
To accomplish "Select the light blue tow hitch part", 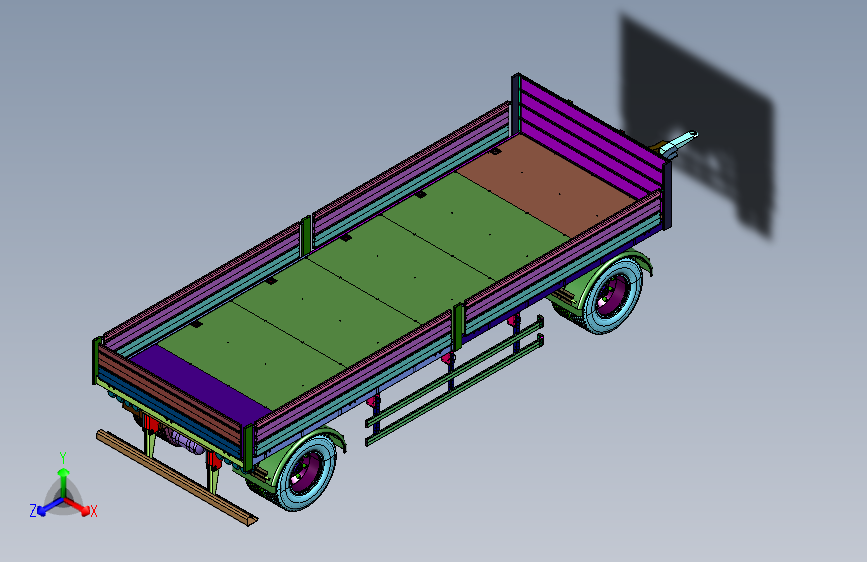I will coord(679,143).
